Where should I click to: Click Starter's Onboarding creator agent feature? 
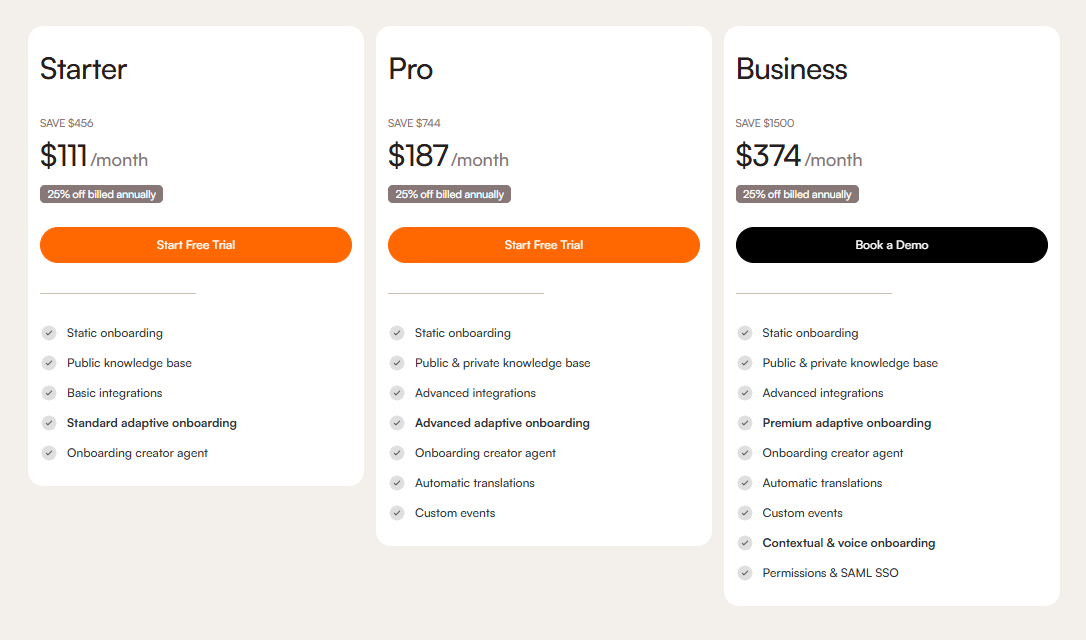(x=137, y=453)
